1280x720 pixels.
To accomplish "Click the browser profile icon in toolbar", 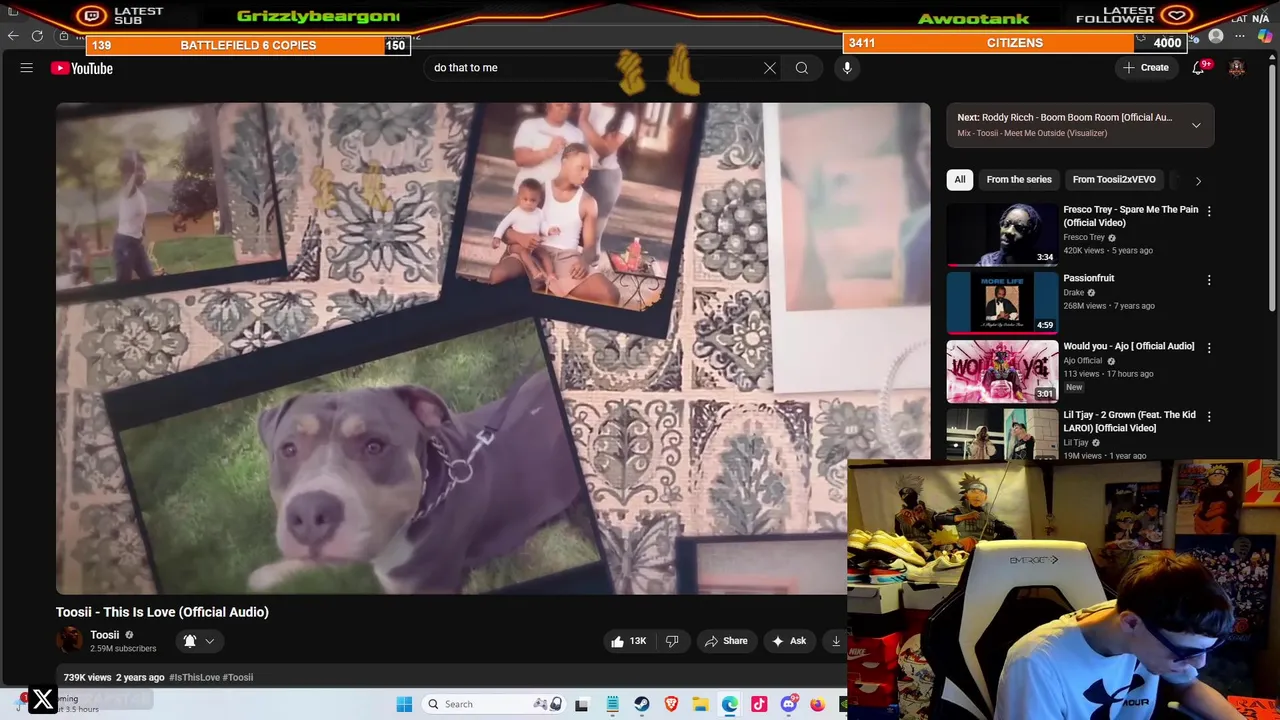I will [1216, 37].
